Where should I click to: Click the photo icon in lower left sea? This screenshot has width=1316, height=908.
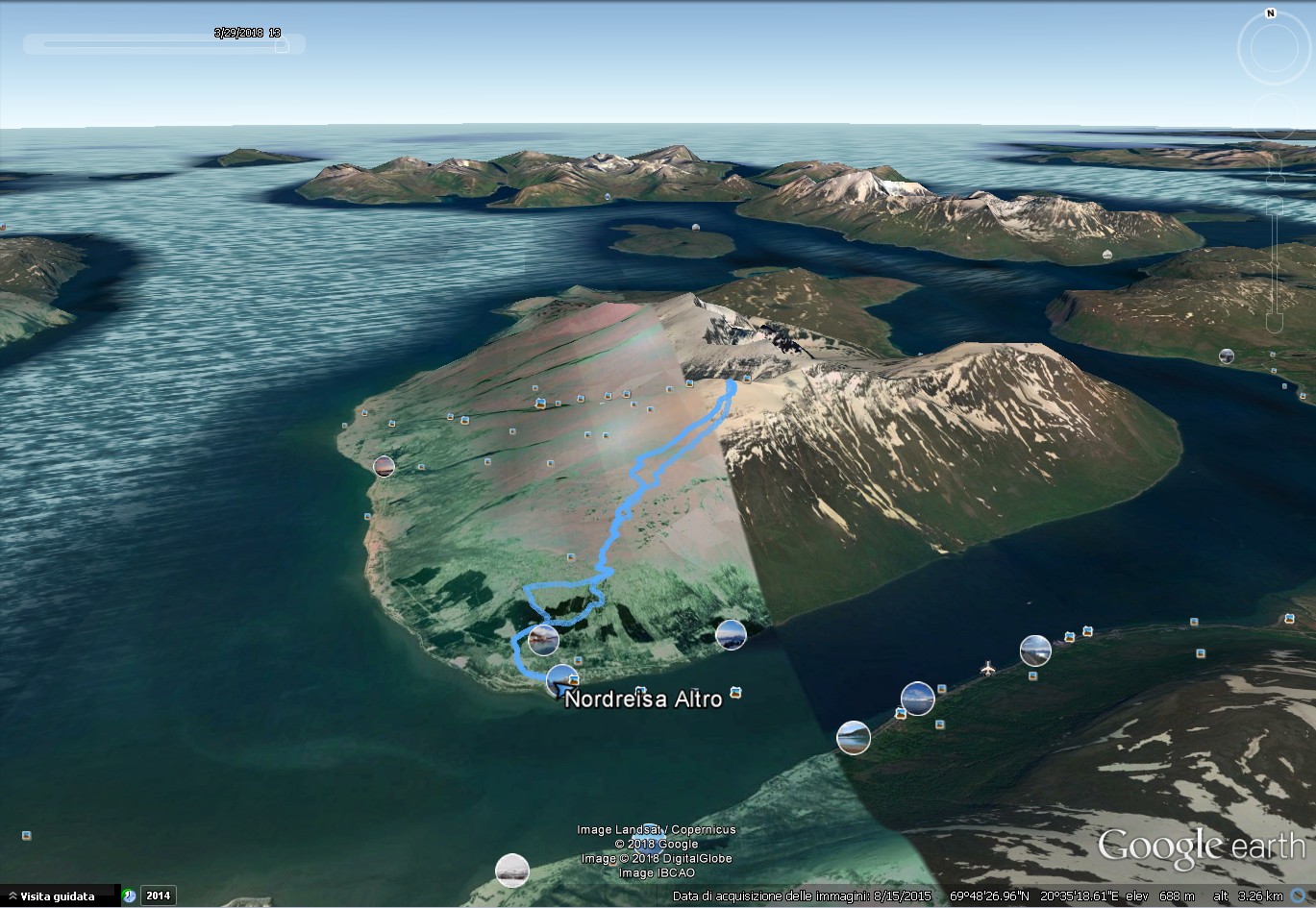tap(25, 835)
